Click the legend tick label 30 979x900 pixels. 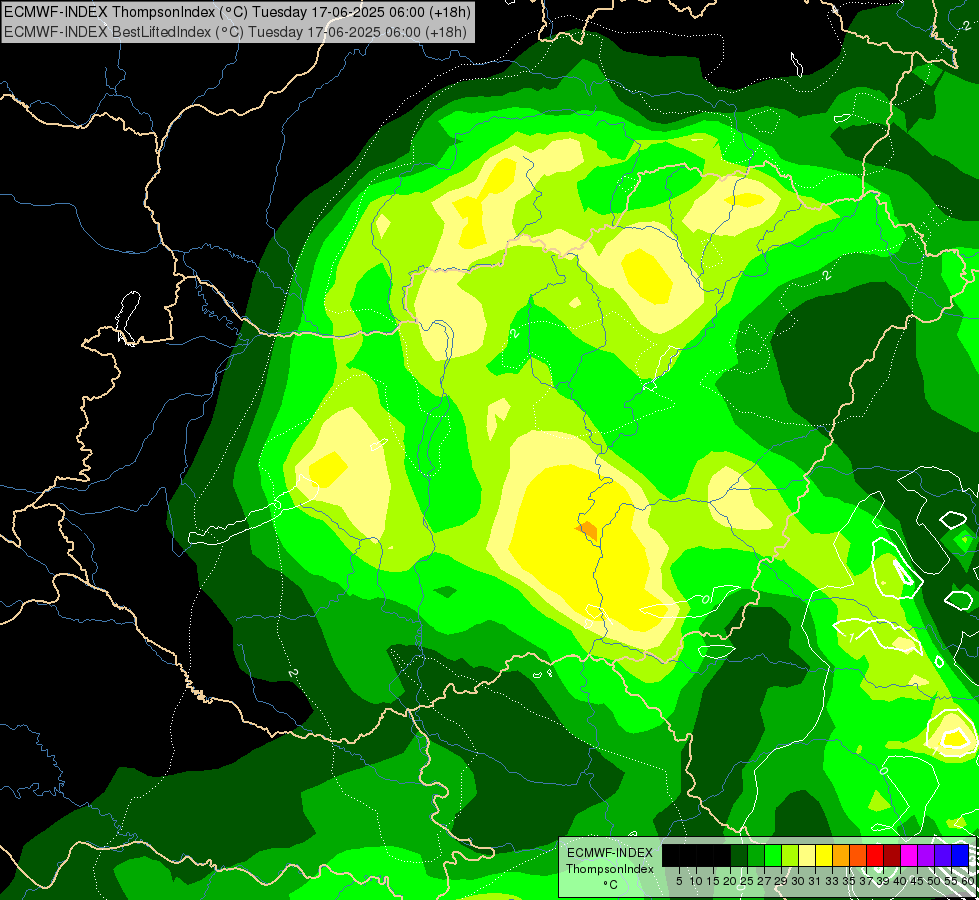tap(799, 881)
